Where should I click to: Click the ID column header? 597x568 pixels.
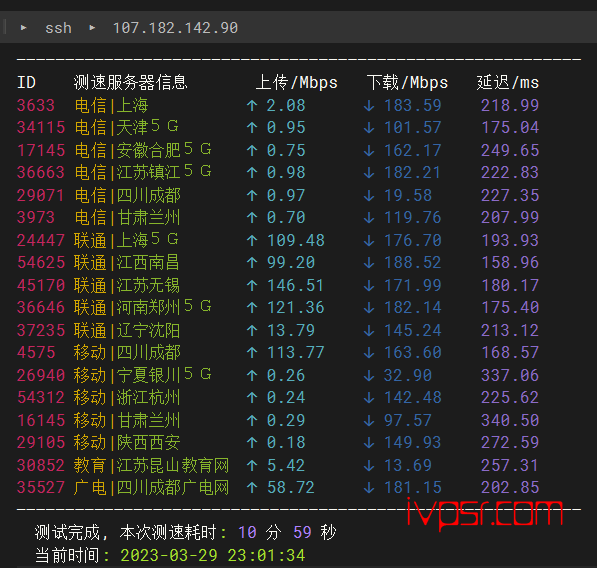[26, 83]
